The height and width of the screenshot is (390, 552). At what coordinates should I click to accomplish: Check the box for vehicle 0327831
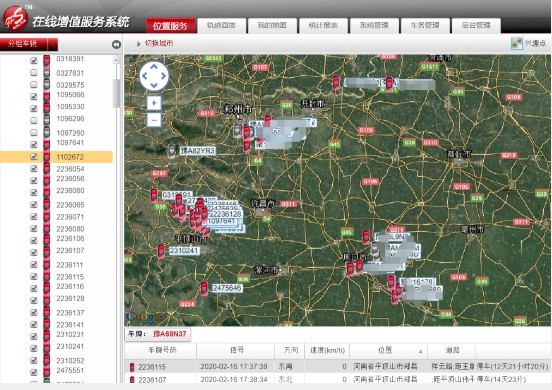pyautogui.click(x=34, y=73)
